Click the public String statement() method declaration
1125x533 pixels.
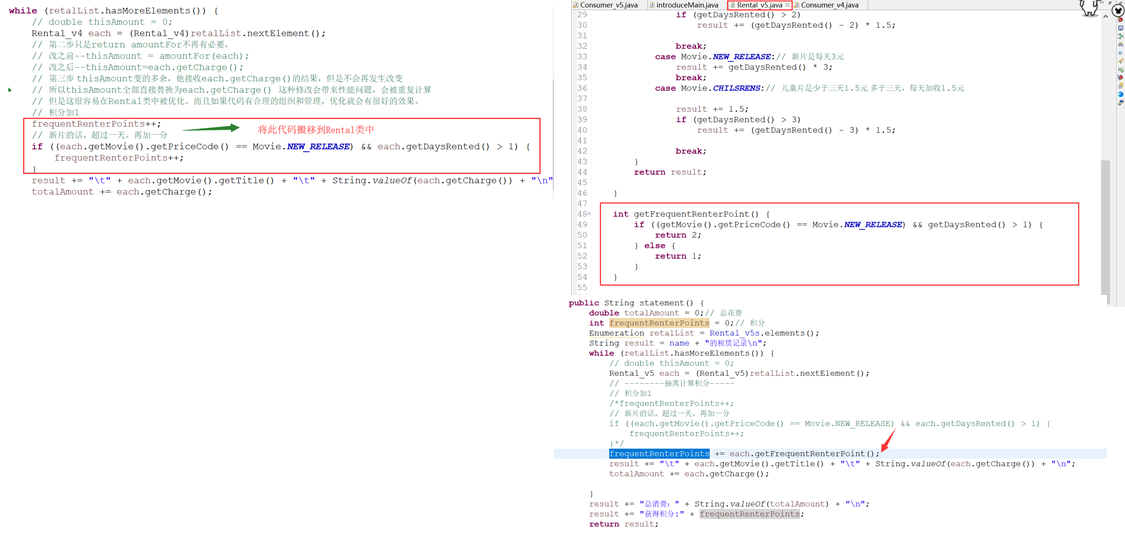[634, 303]
